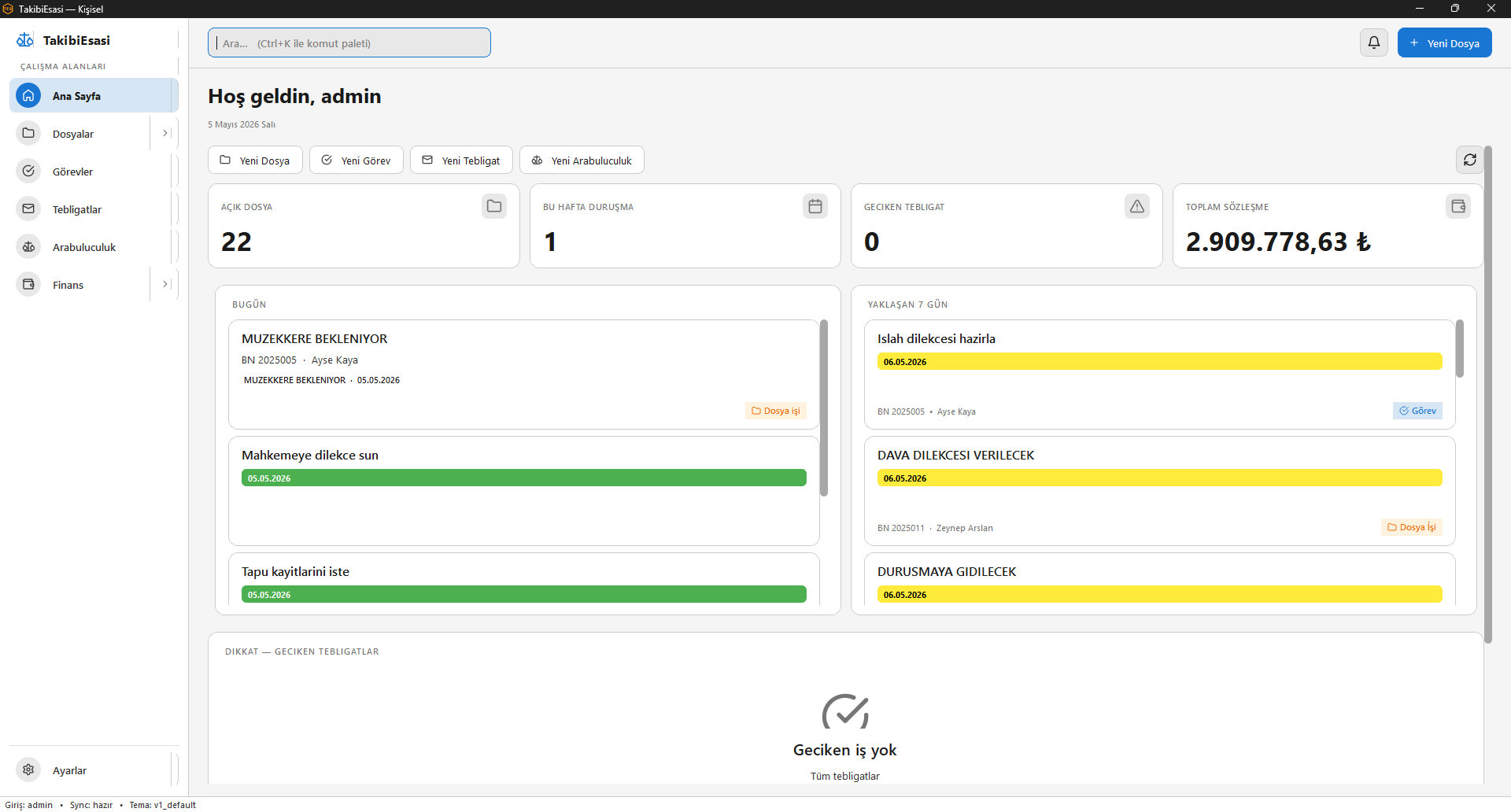Click the app icon in the title bar
1511x812 pixels.
(8, 9)
